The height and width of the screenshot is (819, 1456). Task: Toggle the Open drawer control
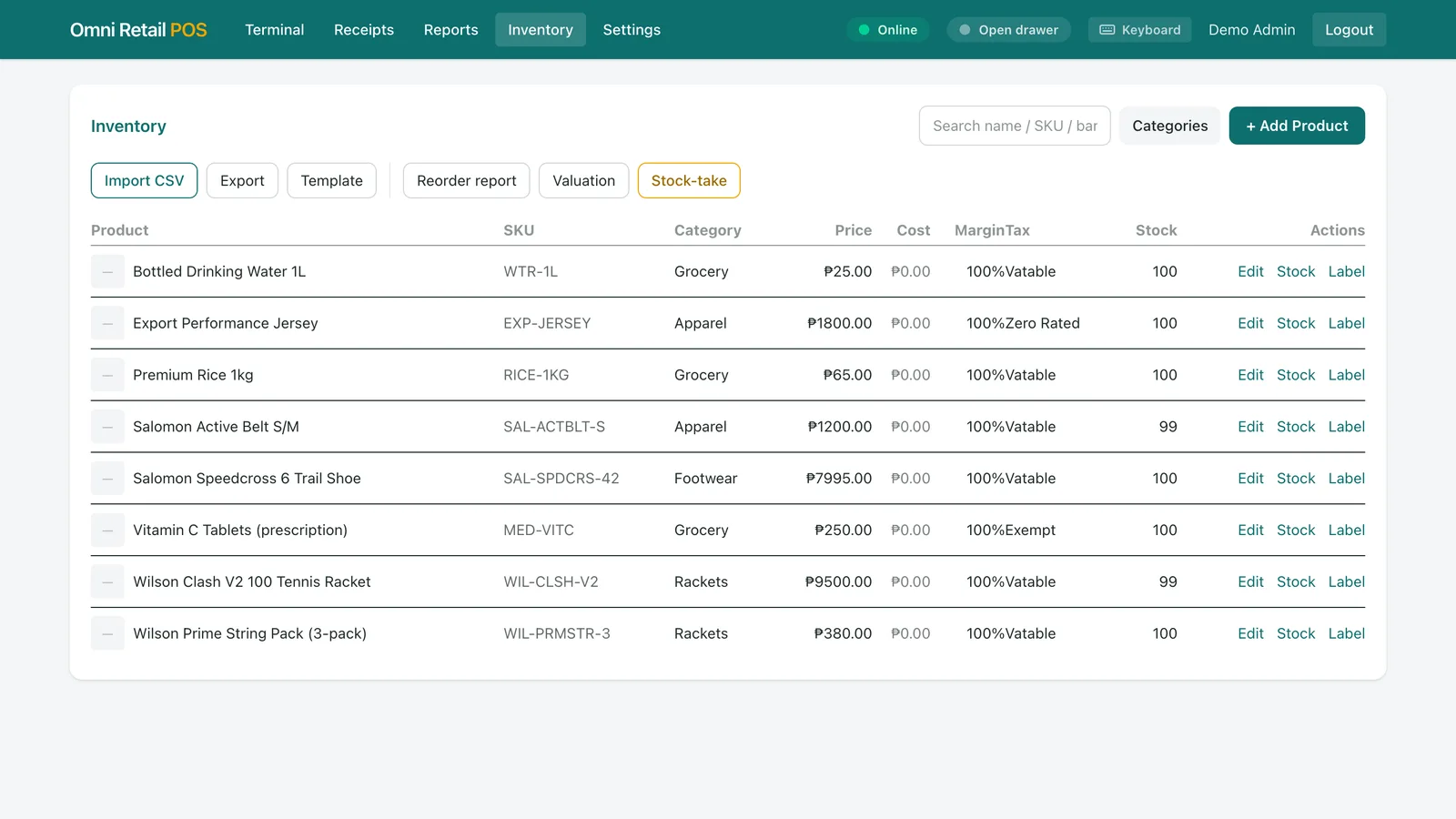pos(1008,30)
